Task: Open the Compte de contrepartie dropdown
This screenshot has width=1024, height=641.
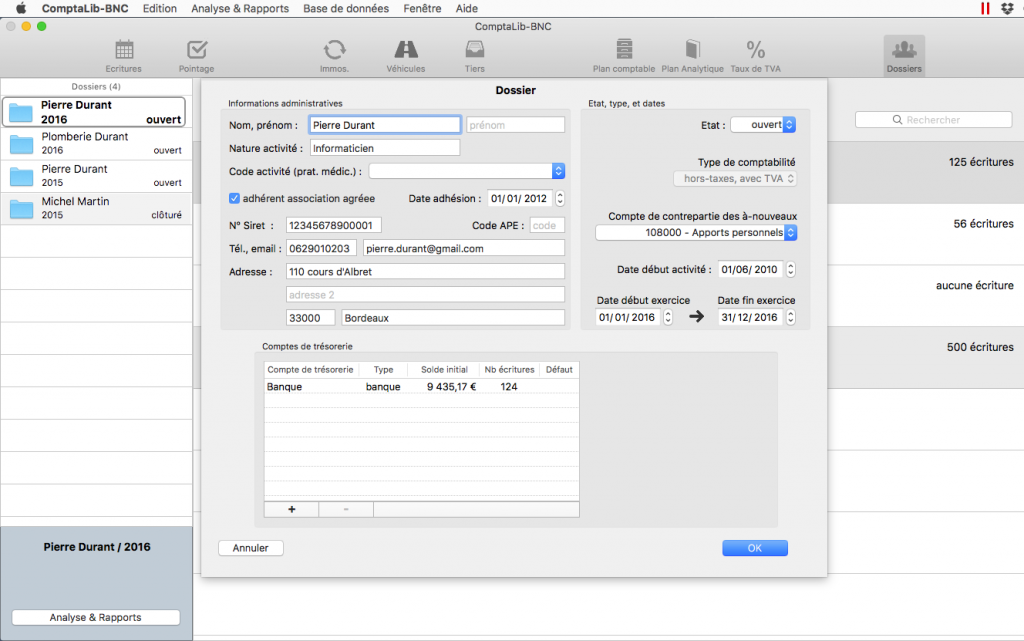Action: pos(696,232)
